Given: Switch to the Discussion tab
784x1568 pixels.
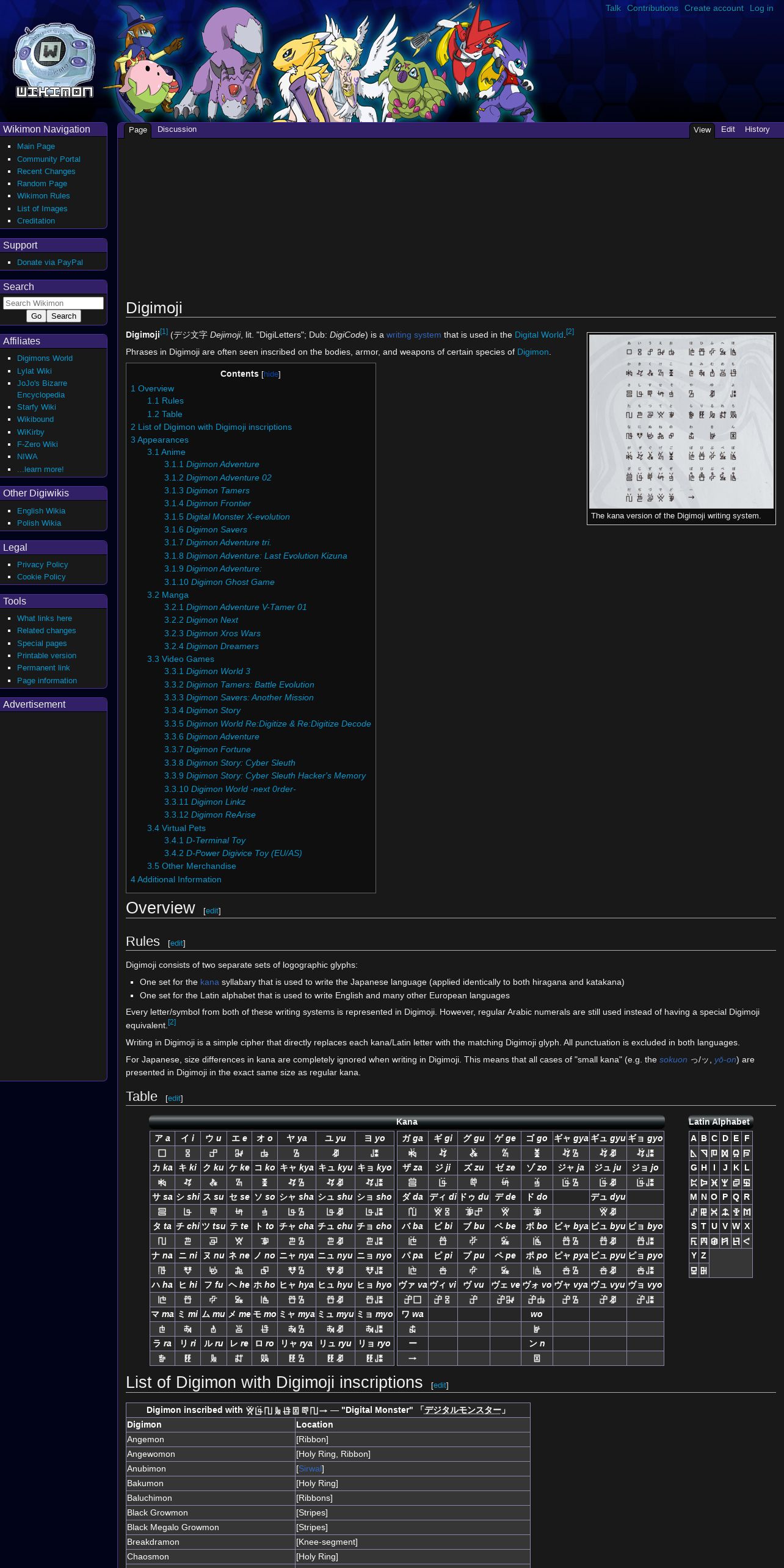Looking at the screenshot, I should click(177, 129).
